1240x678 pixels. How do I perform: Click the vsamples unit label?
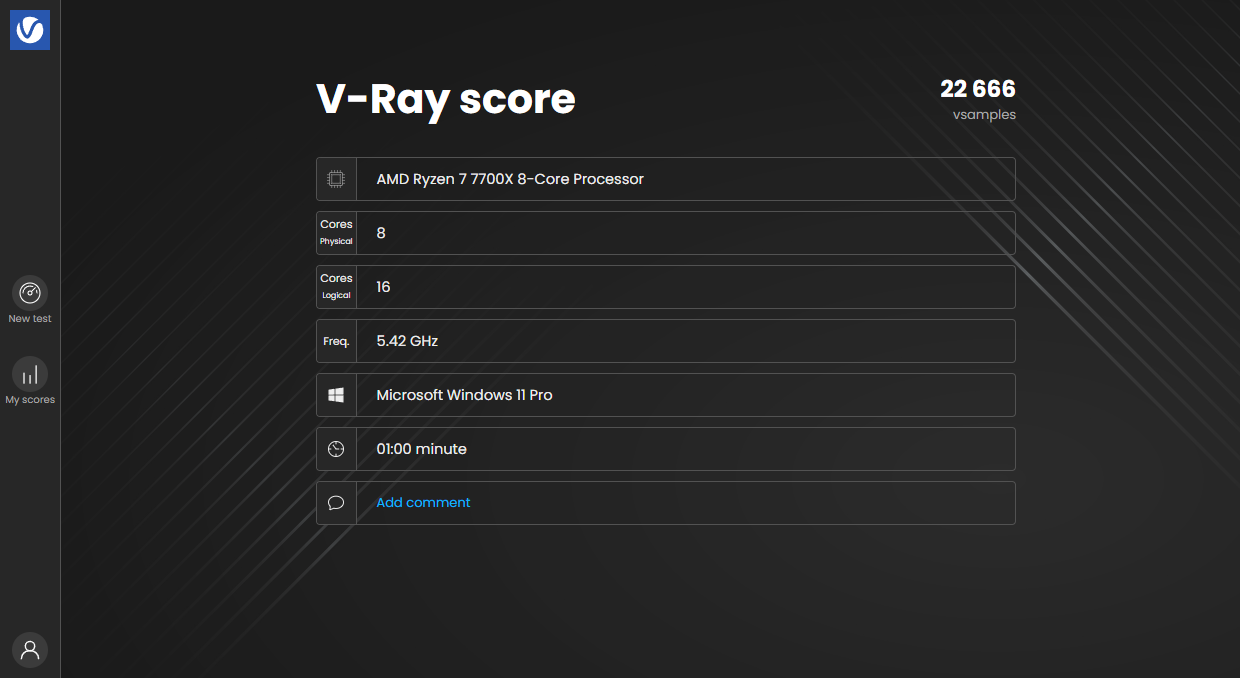point(984,115)
